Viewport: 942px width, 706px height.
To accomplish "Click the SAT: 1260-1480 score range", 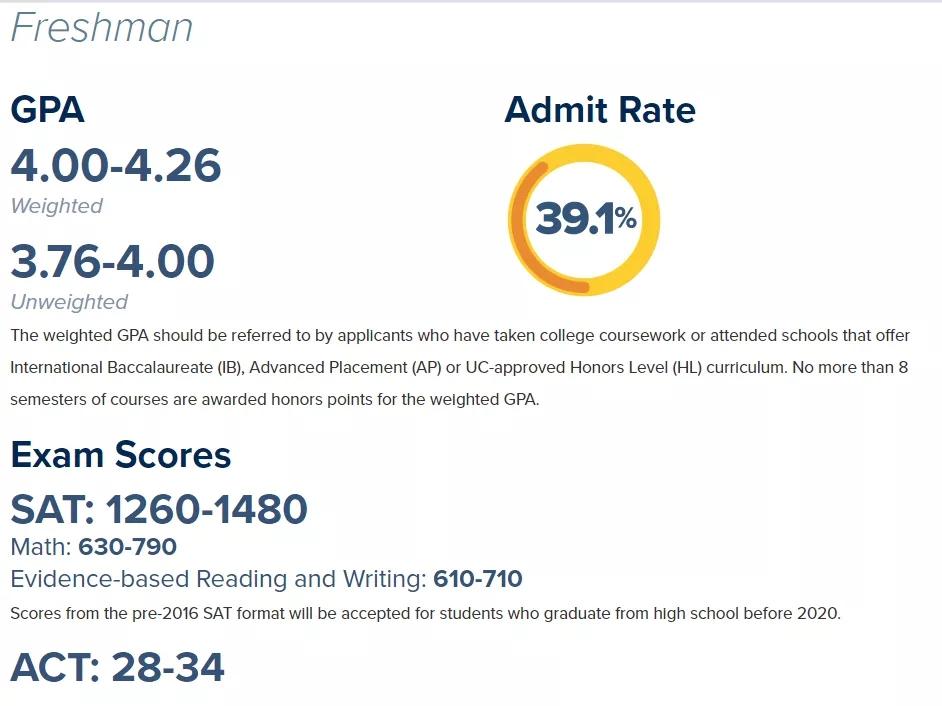I will pyautogui.click(x=159, y=510).
